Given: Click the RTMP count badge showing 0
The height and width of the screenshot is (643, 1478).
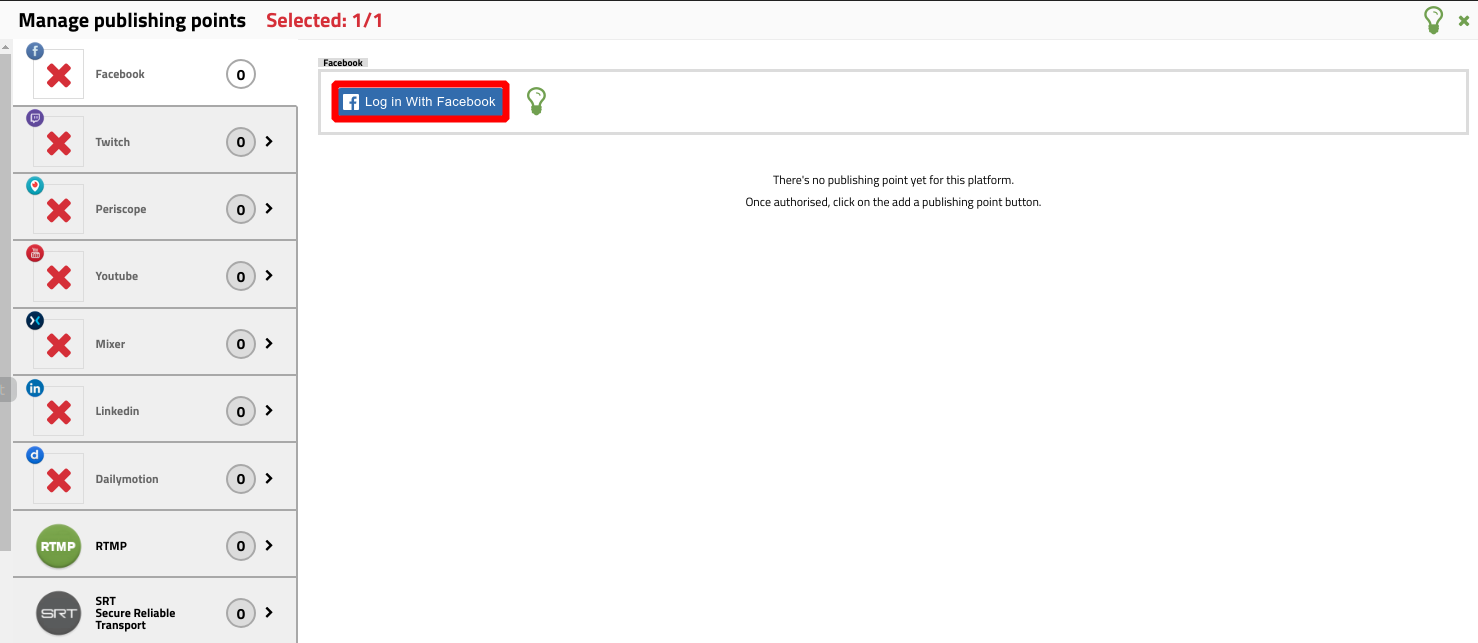Looking at the screenshot, I should tap(241, 546).
